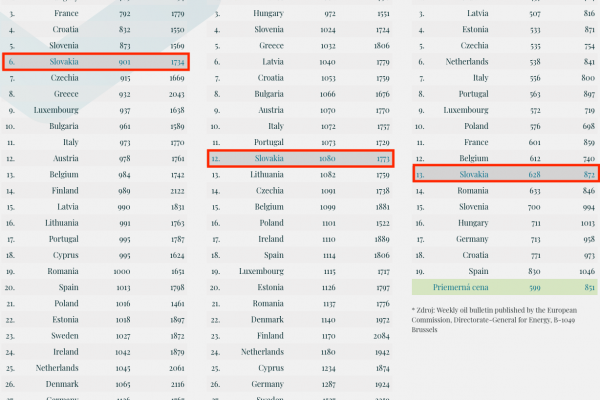The image size is (600, 400).
Task: Select the highlighted Slovakia row showing 1080
Action: (300, 158)
